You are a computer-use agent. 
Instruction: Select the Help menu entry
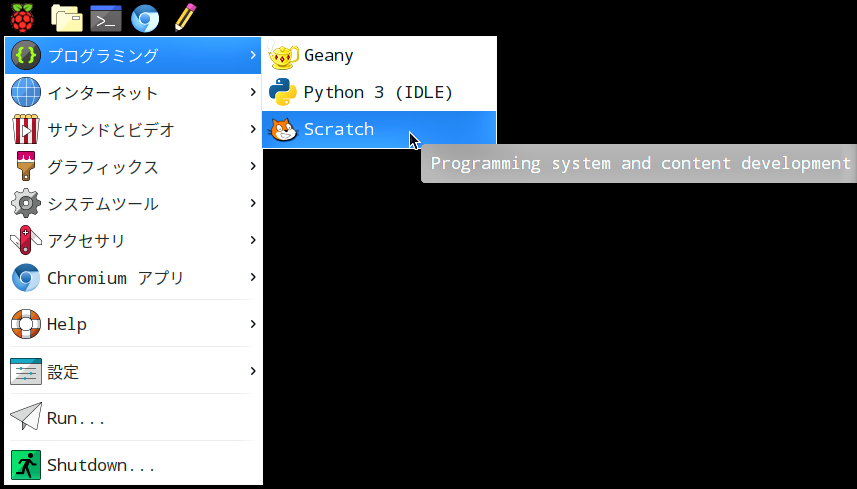[67, 325]
